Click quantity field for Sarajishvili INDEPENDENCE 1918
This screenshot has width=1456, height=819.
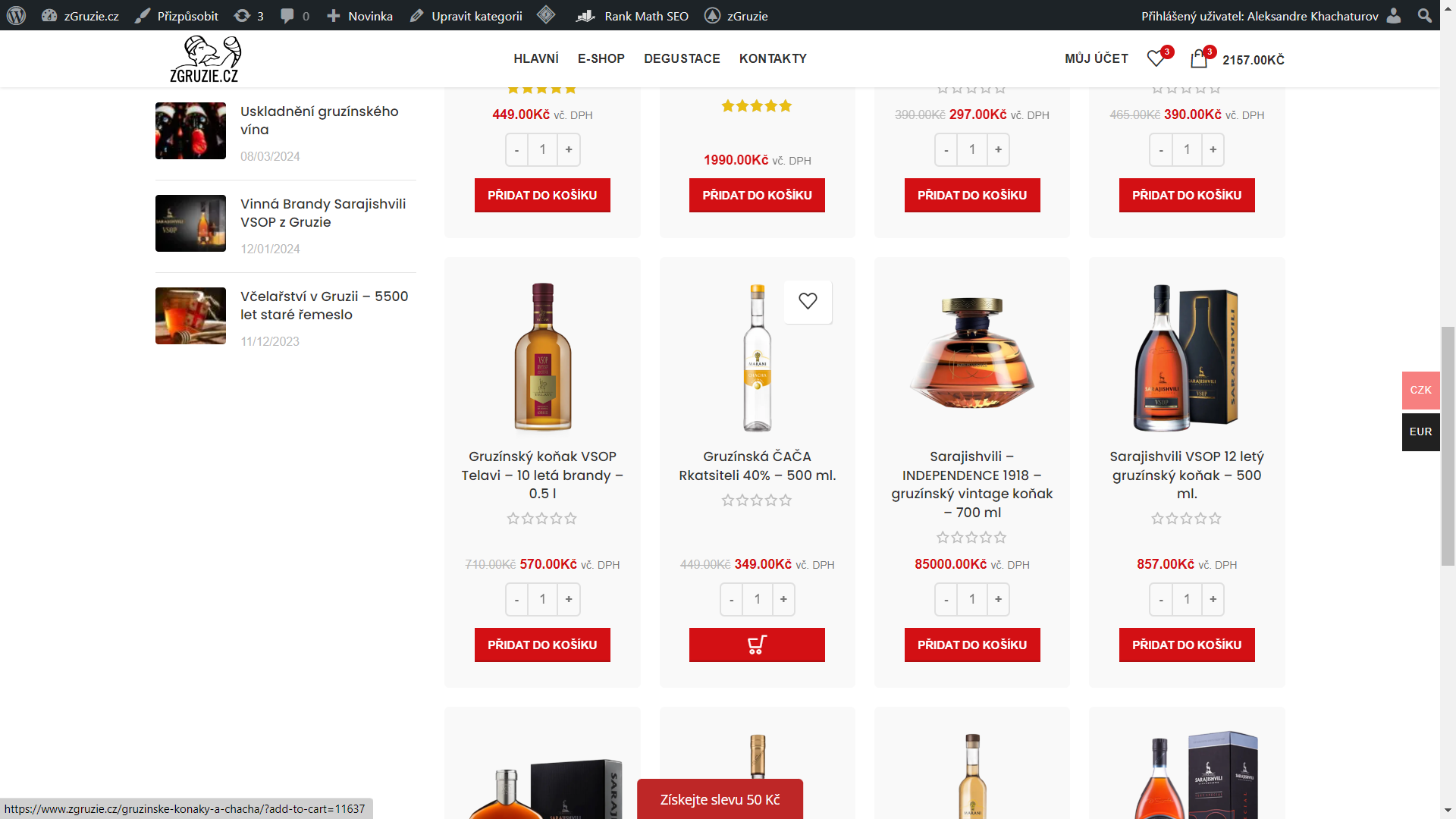coord(972,599)
